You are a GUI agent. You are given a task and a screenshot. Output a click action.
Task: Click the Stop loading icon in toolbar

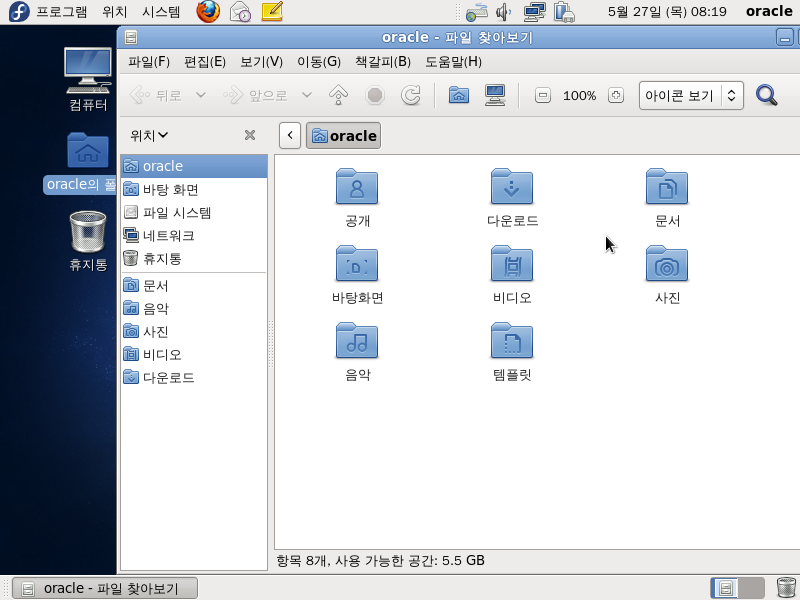click(374, 95)
